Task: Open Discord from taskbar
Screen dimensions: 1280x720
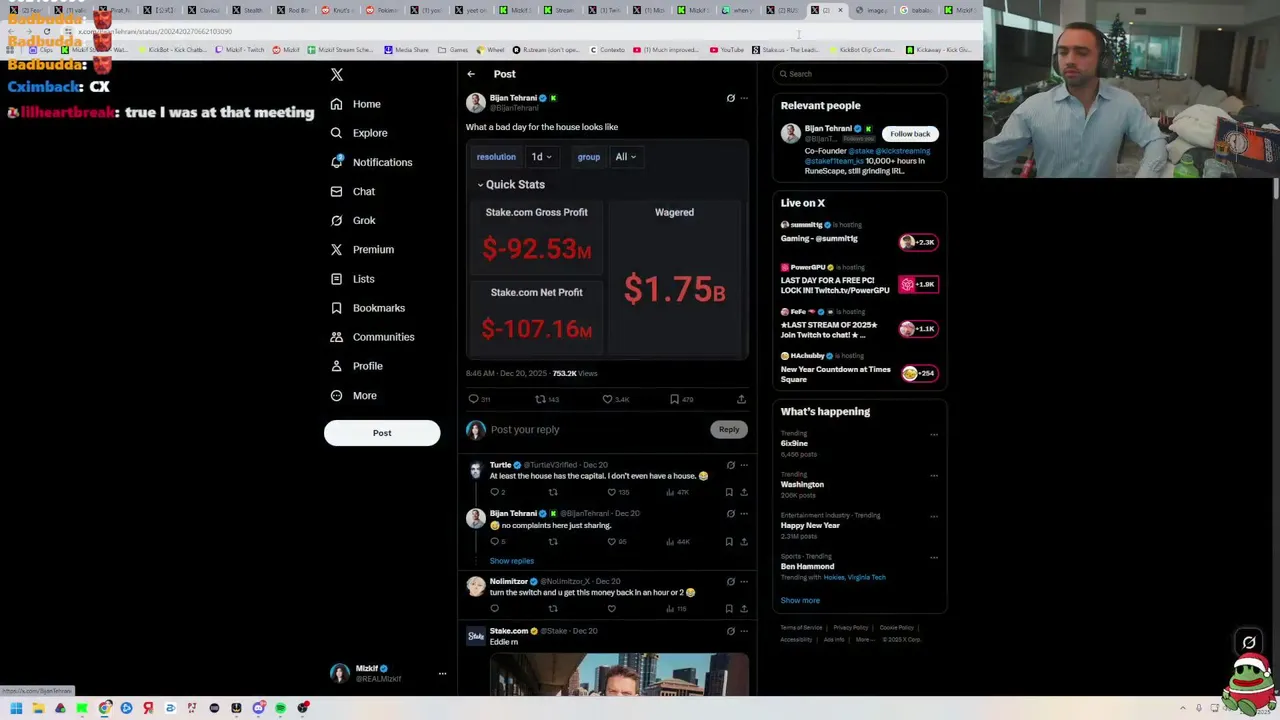Action: pos(258,708)
